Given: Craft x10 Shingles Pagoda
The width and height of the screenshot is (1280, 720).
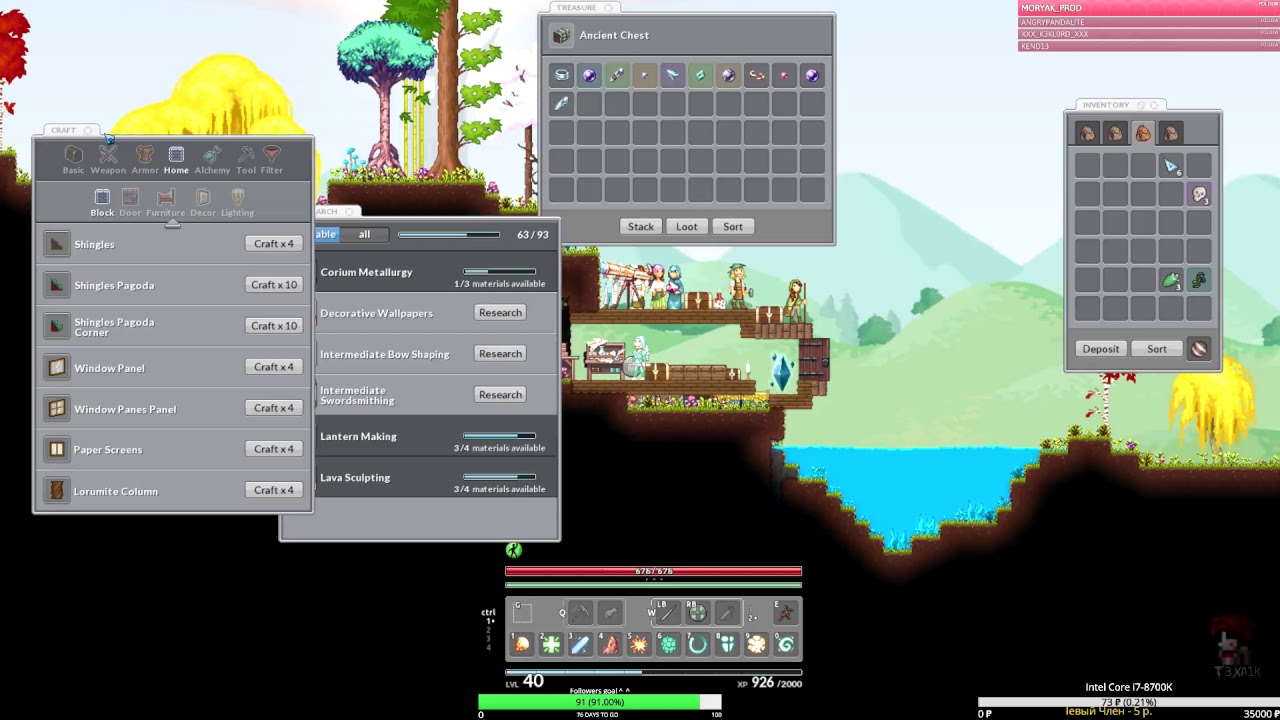Looking at the screenshot, I should 274,285.
